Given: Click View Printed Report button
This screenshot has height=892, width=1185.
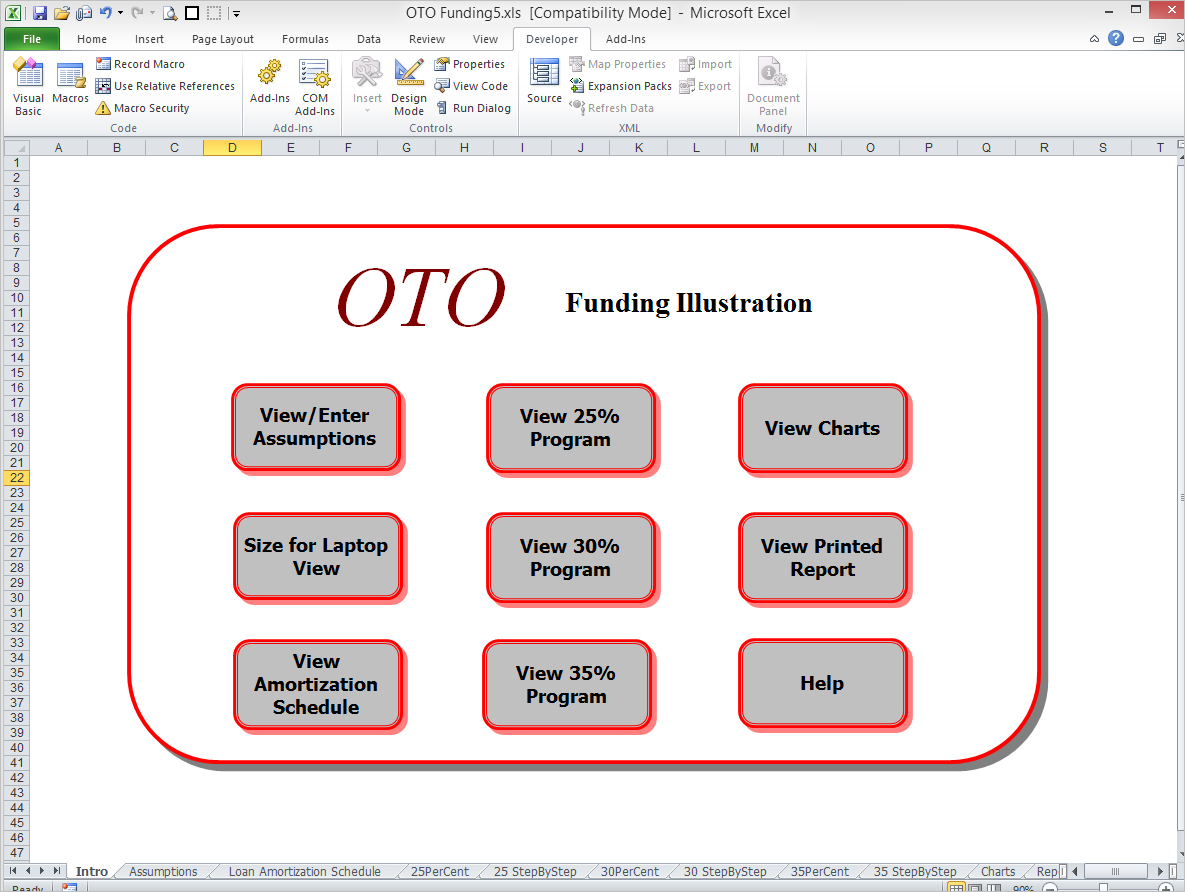Looking at the screenshot, I should [822, 557].
